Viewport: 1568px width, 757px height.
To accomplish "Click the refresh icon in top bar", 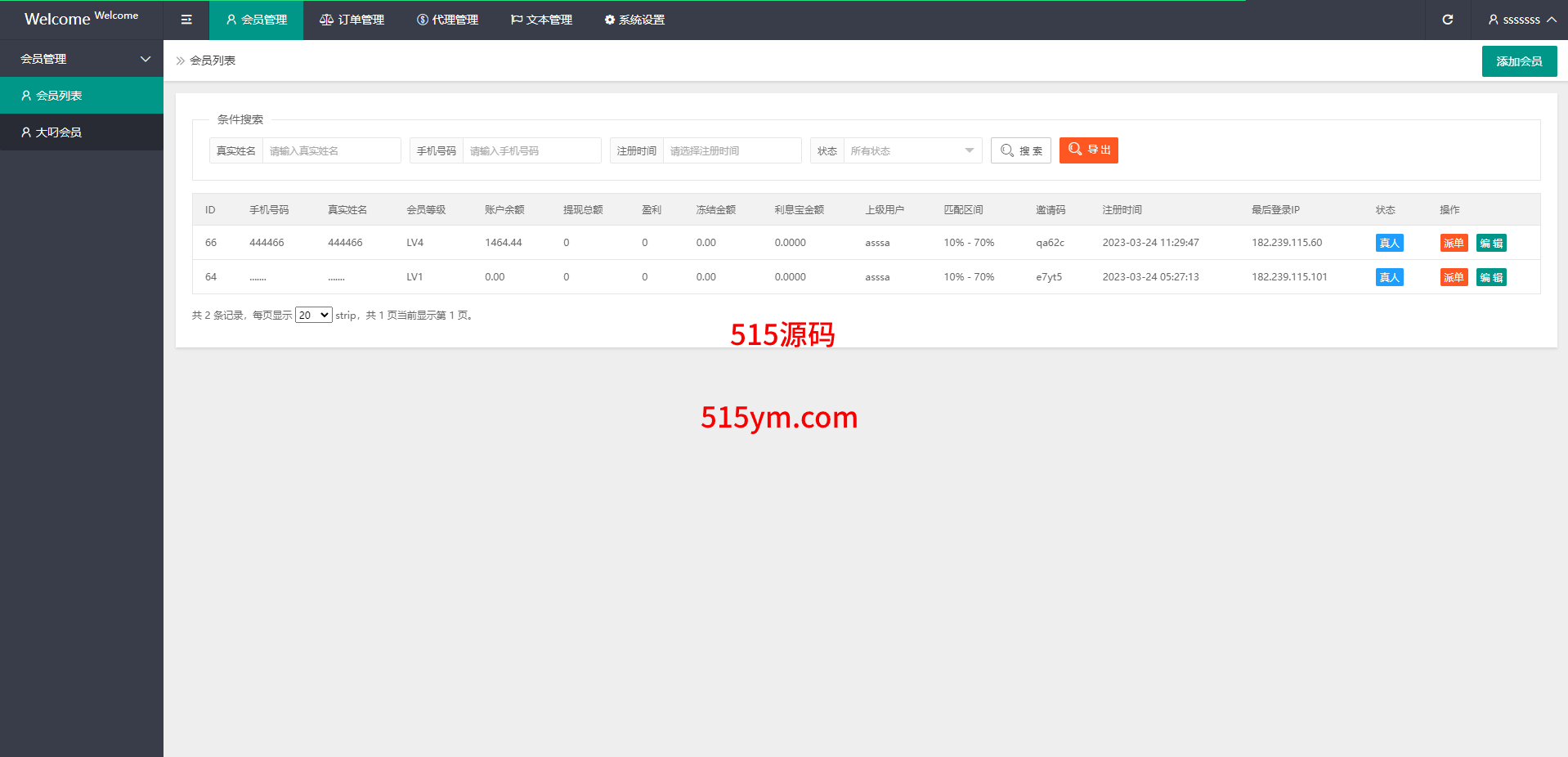I will click(1447, 20).
